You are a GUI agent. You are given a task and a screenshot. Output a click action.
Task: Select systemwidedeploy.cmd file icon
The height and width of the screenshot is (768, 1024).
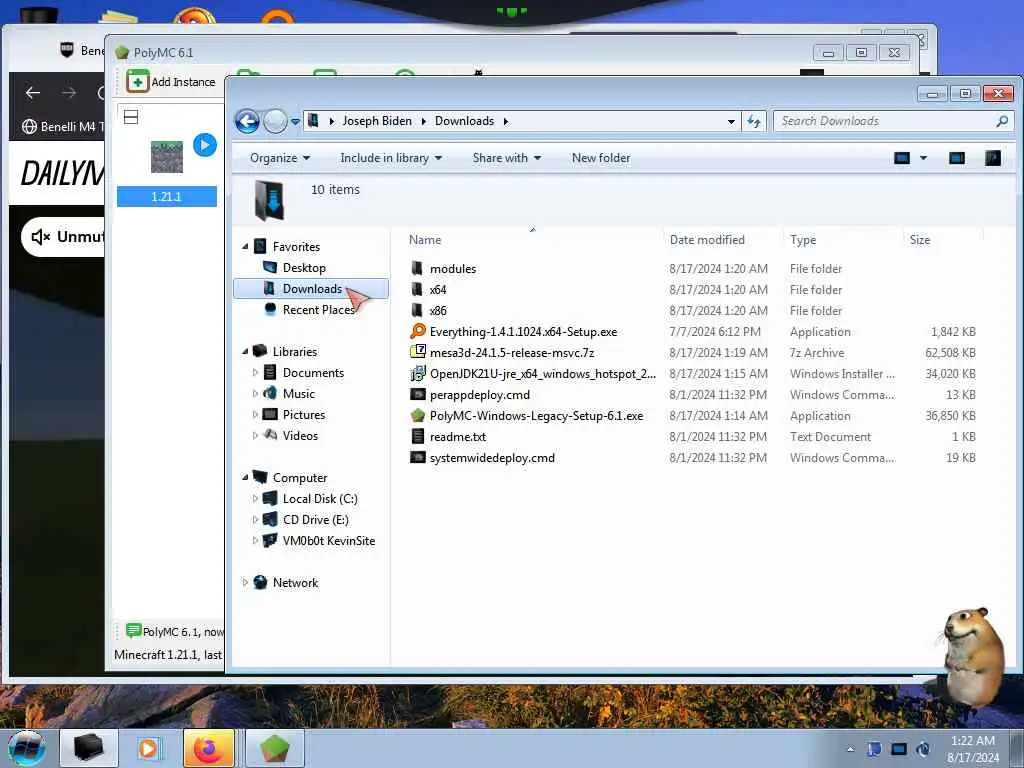[x=417, y=457]
